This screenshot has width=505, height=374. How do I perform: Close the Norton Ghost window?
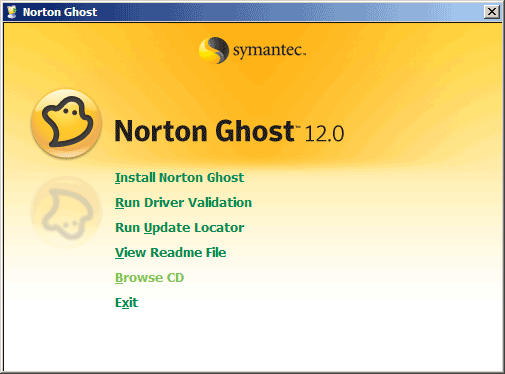pos(492,12)
